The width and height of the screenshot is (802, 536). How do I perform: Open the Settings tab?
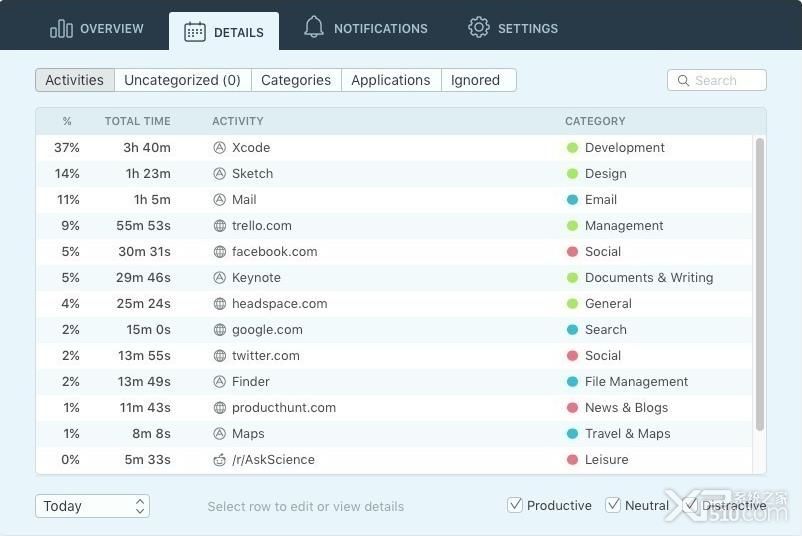click(x=513, y=28)
